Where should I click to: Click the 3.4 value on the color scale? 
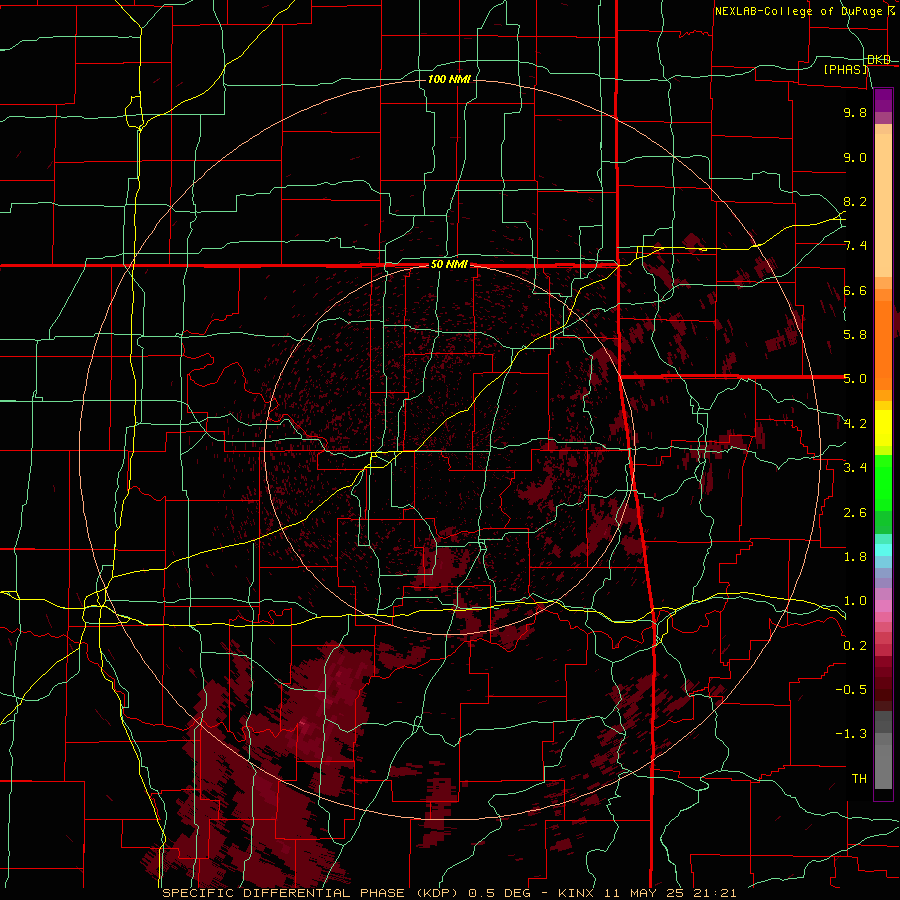(855, 468)
